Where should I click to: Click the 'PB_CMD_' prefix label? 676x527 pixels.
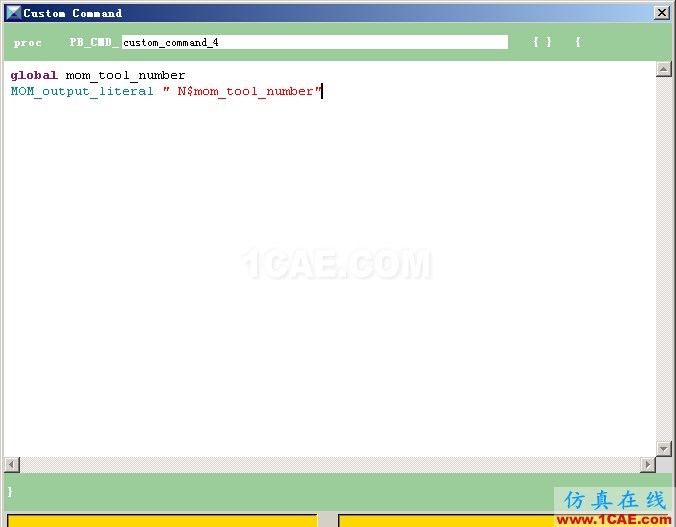click(x=94, y=42)
